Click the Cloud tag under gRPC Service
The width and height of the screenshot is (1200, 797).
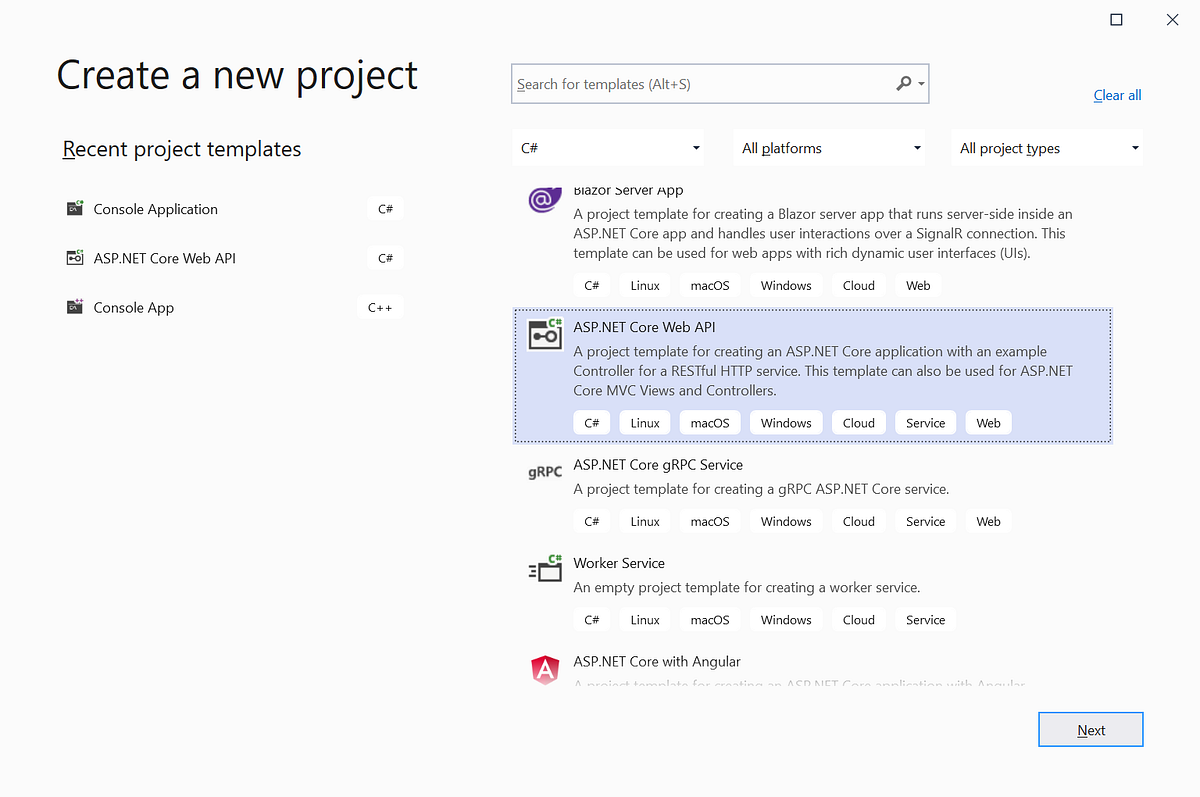tap(858, 521)
